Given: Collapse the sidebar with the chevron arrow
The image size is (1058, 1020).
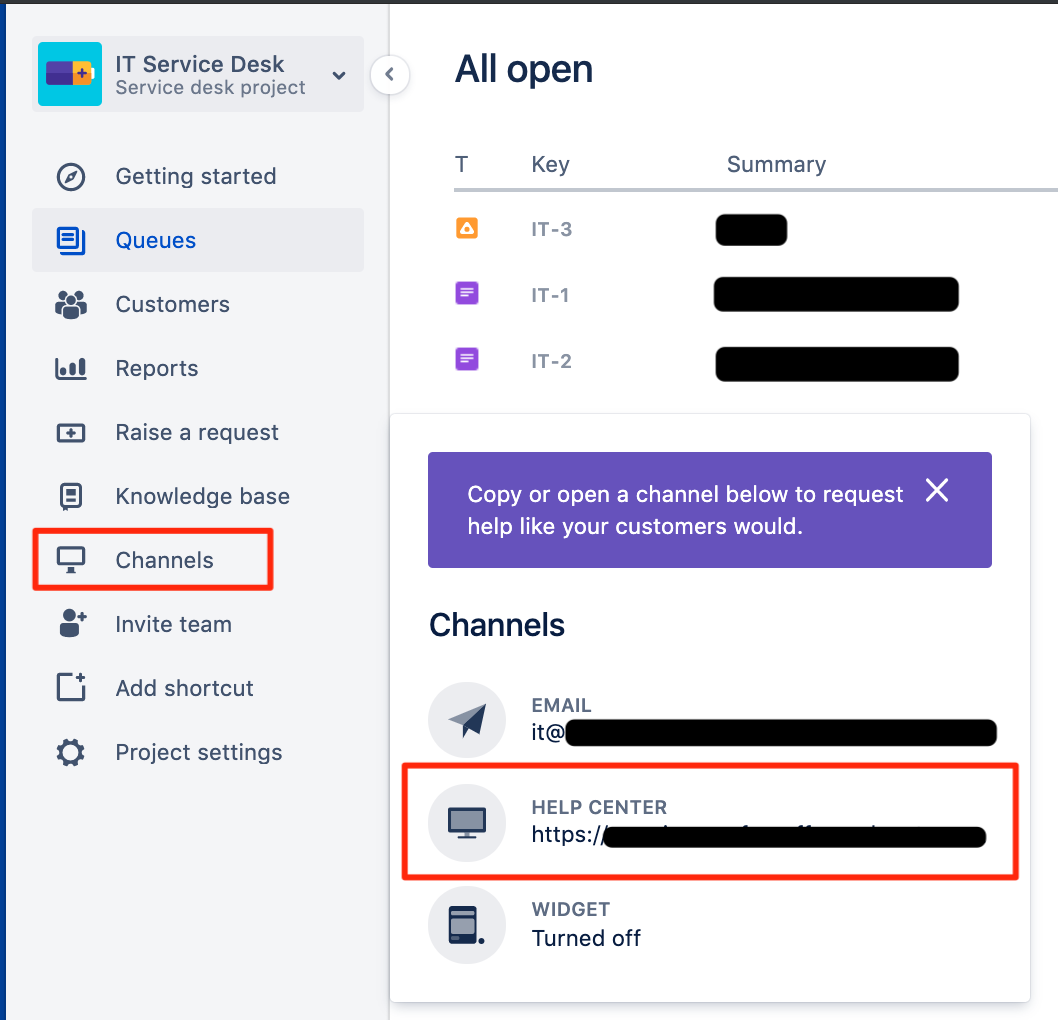Looking at the screenshot, I should click(x=390, y=75).
